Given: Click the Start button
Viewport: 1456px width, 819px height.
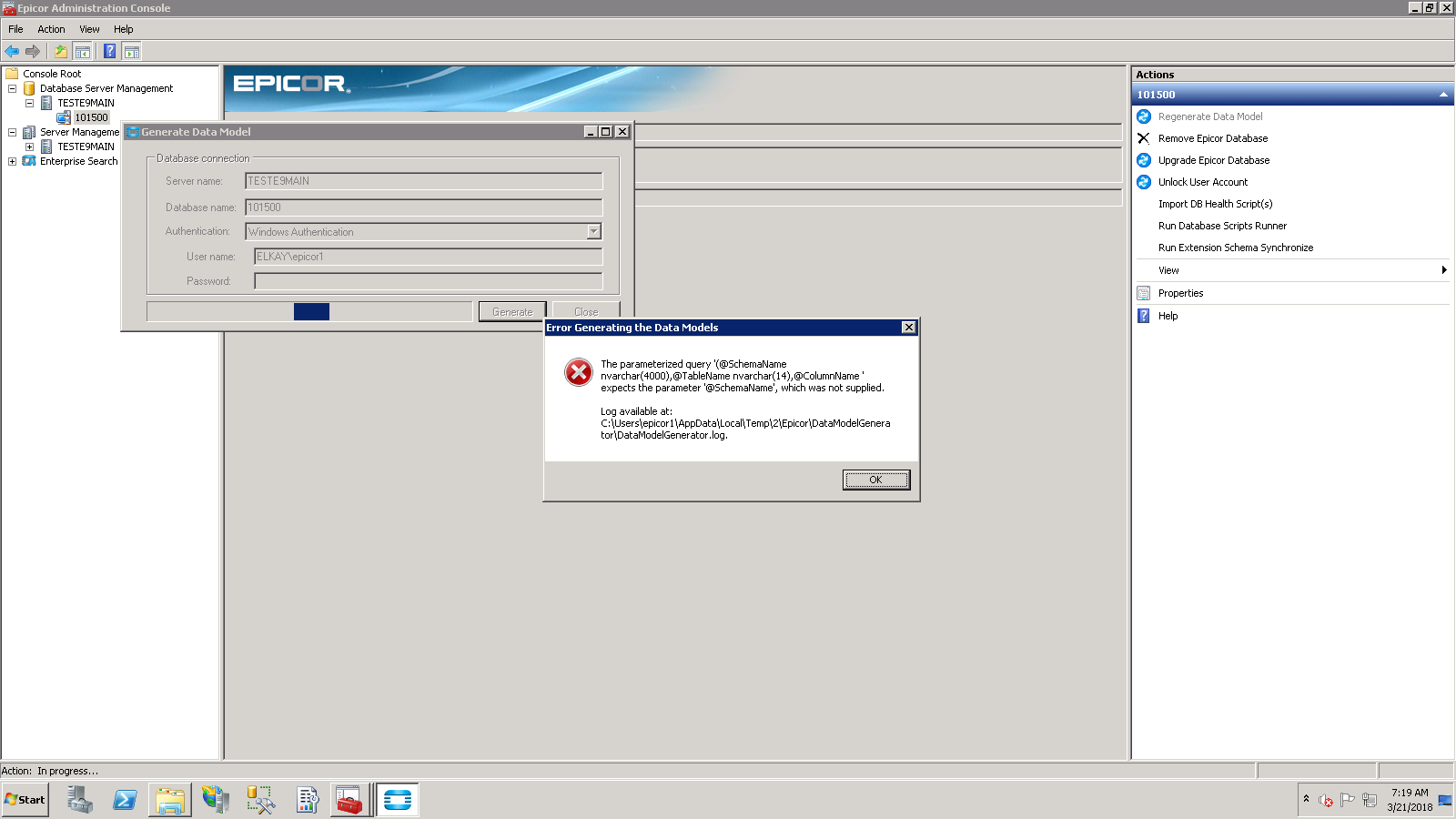Looking at the screenshot, I should pyautogui.click(x=25, y=800).
